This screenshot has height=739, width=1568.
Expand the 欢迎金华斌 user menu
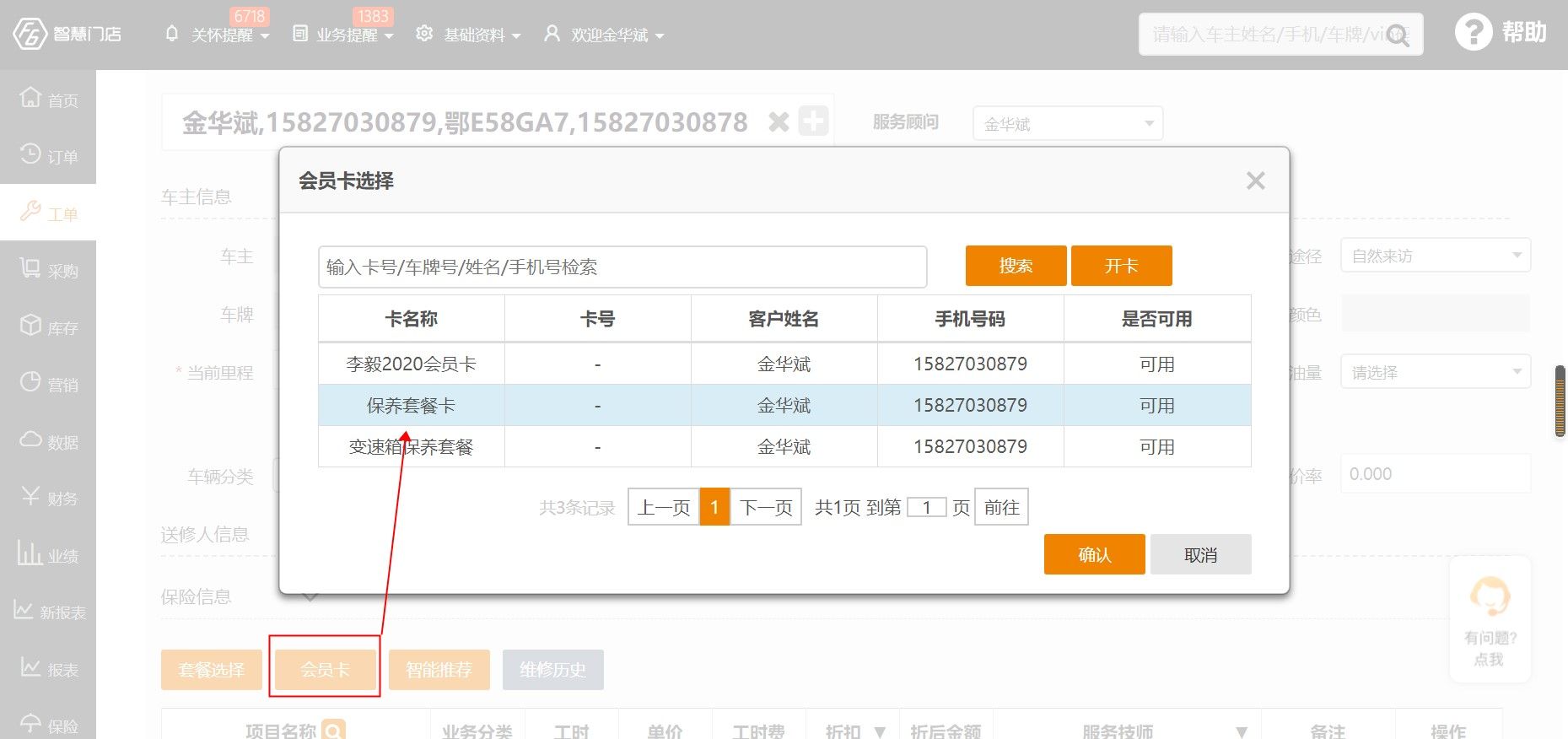pos(660,36)
